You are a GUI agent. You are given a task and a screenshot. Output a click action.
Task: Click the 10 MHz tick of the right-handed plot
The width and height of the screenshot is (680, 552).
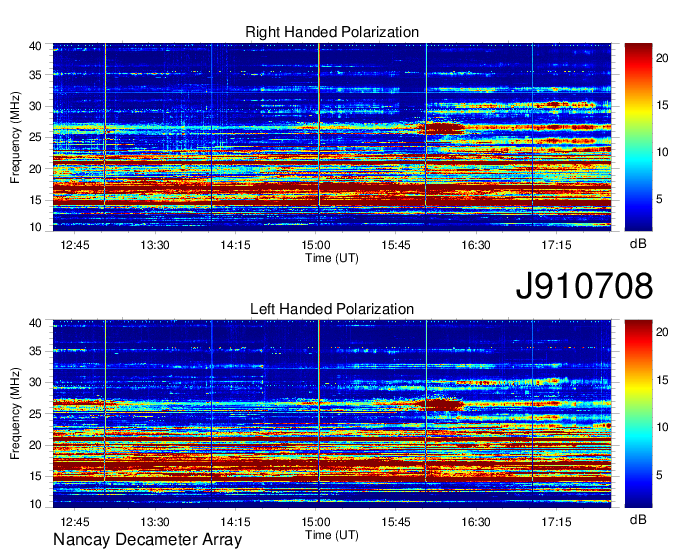(35, 226)
